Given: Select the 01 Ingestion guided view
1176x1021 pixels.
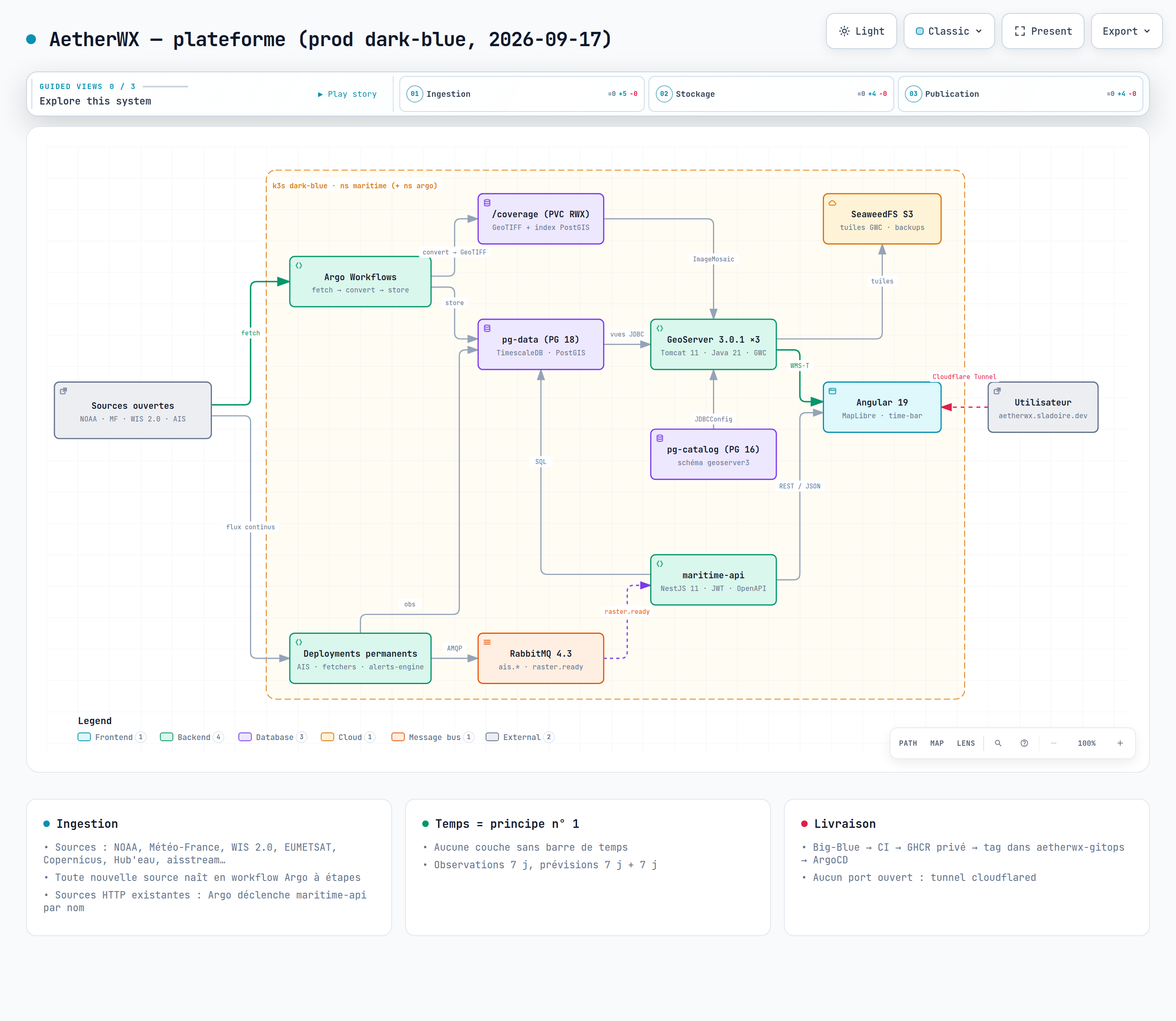Looking at the screenshot, I should tap(521, 94).
